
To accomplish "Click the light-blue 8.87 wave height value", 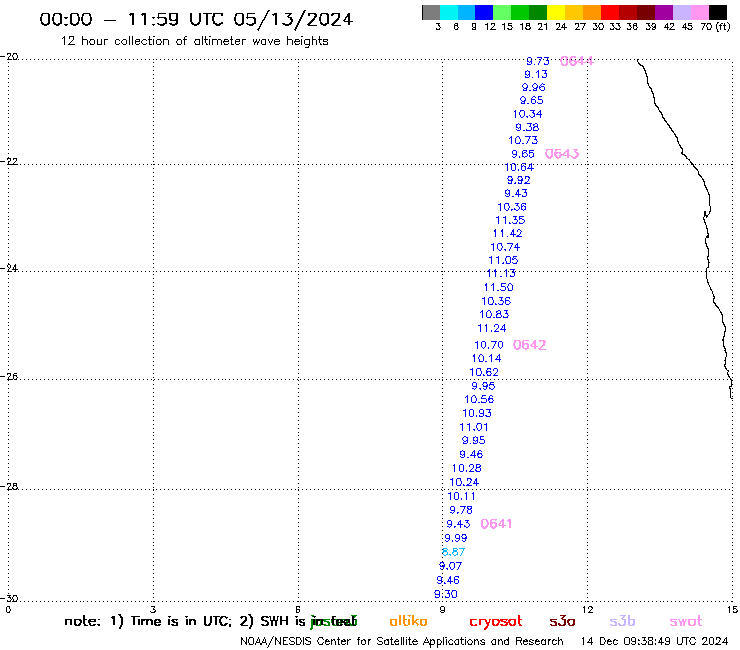I will tap(453, 552).
